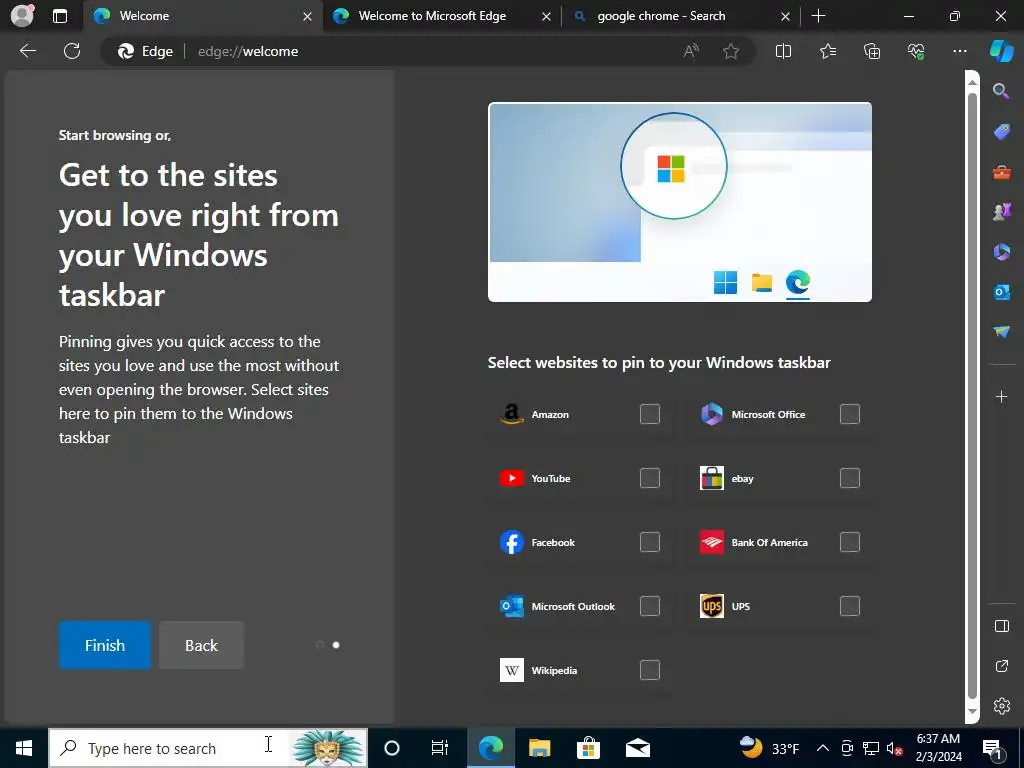Click the 33°F weather widget

point(769,748)
